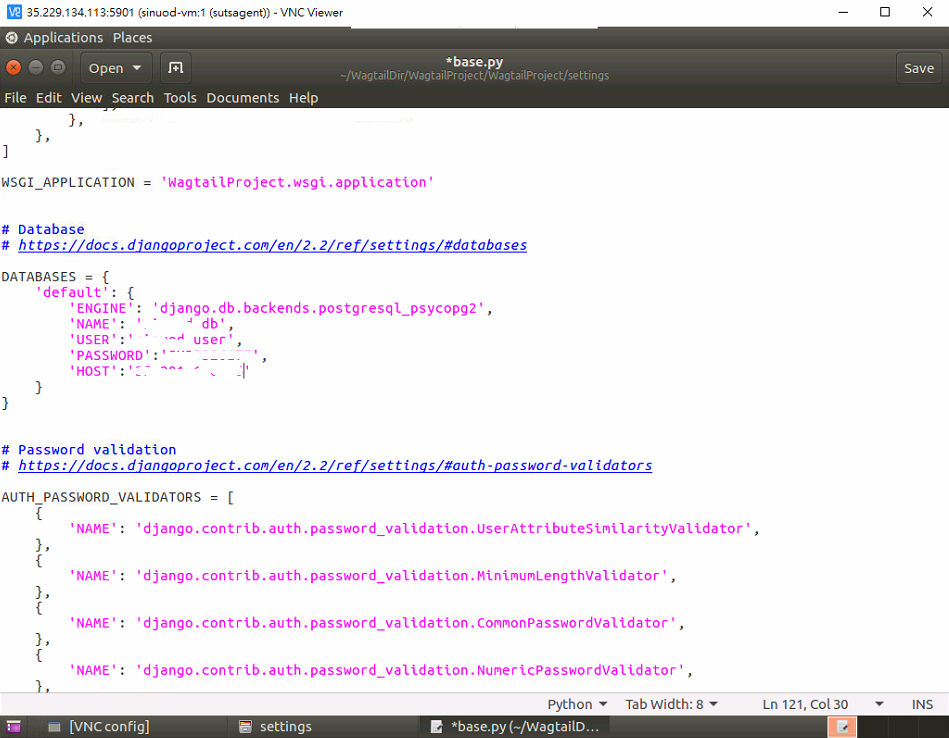
Task: Open the Places menu
Action: point(132,38)
